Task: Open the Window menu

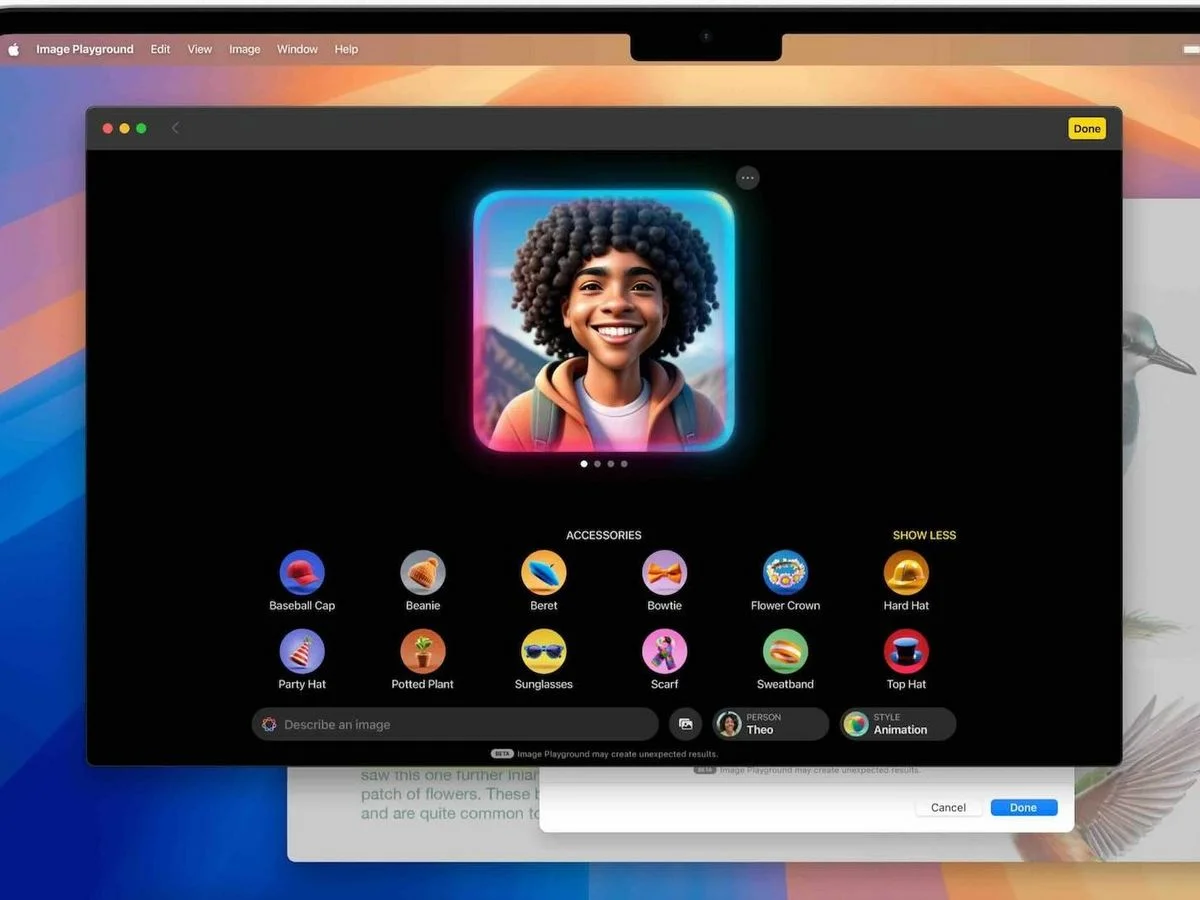Action: [296, 48]
